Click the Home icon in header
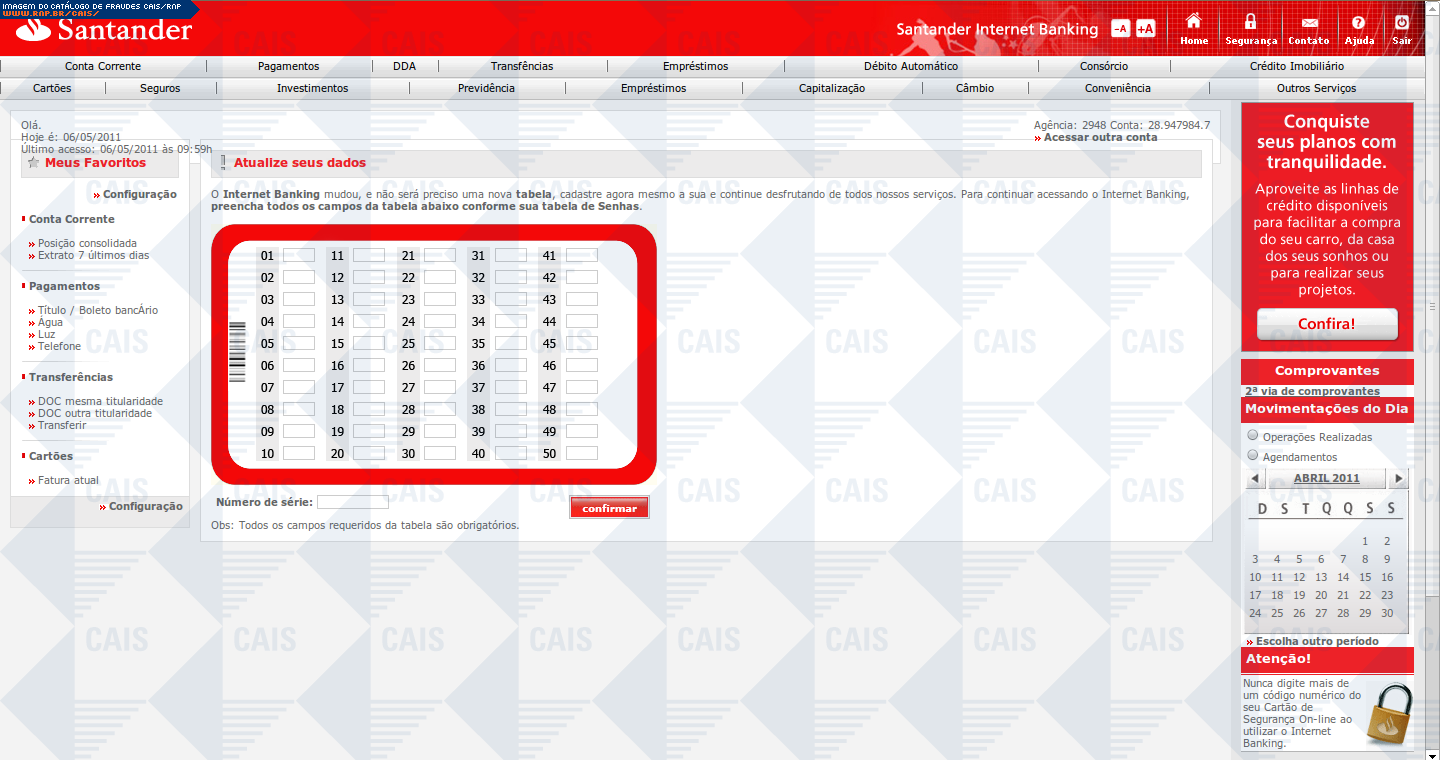This screenshot has height=760, width=1440. click(x=1193, y=23)
